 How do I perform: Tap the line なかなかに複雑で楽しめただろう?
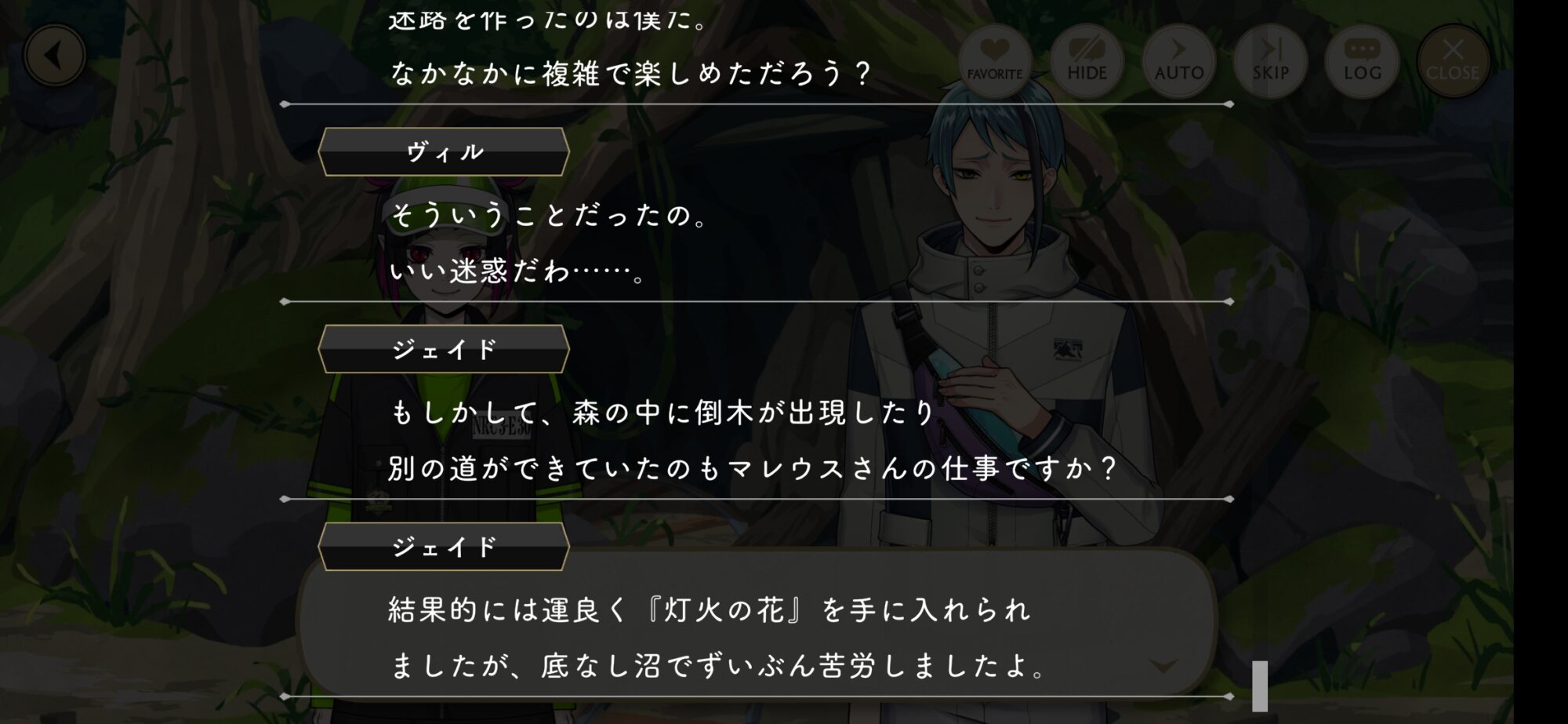(x=631, y=74)
